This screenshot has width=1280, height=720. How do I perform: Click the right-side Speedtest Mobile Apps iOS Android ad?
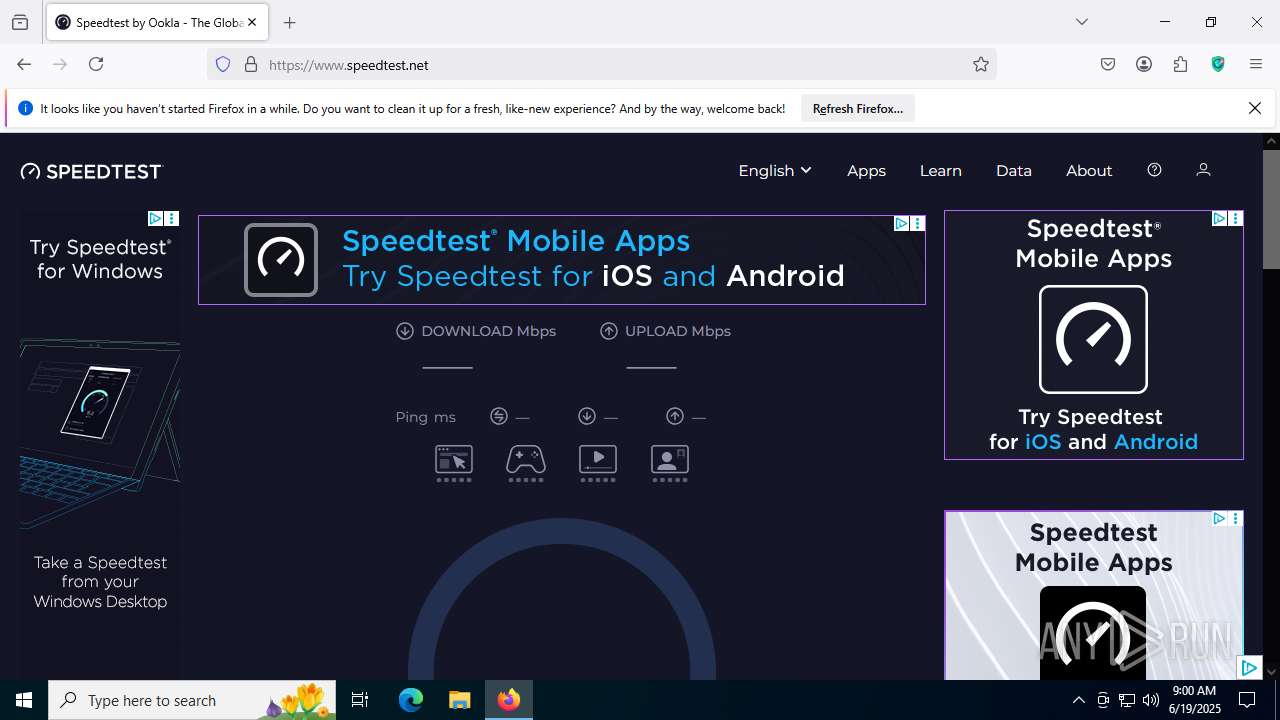[x=1093, y=335]
